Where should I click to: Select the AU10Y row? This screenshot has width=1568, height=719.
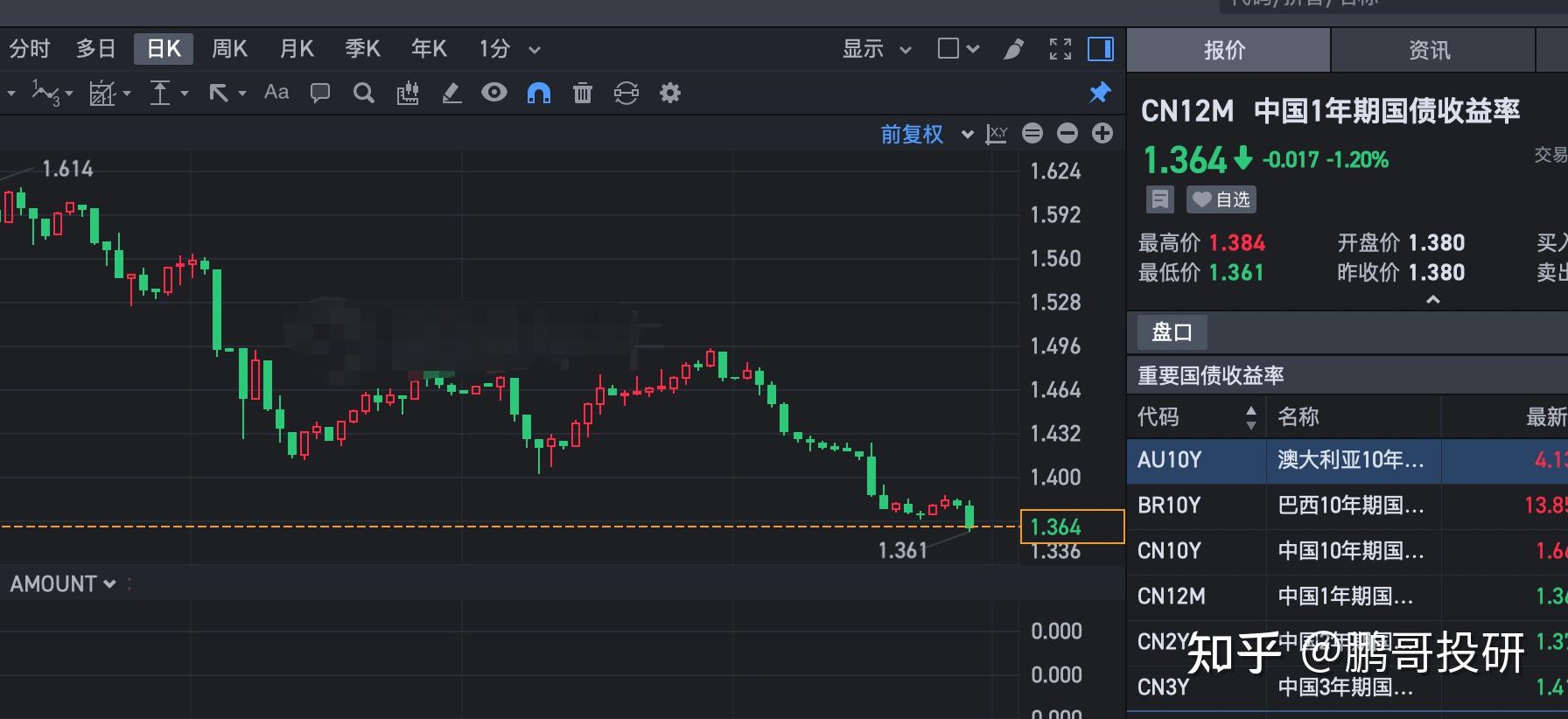(x=1347, y=460)
